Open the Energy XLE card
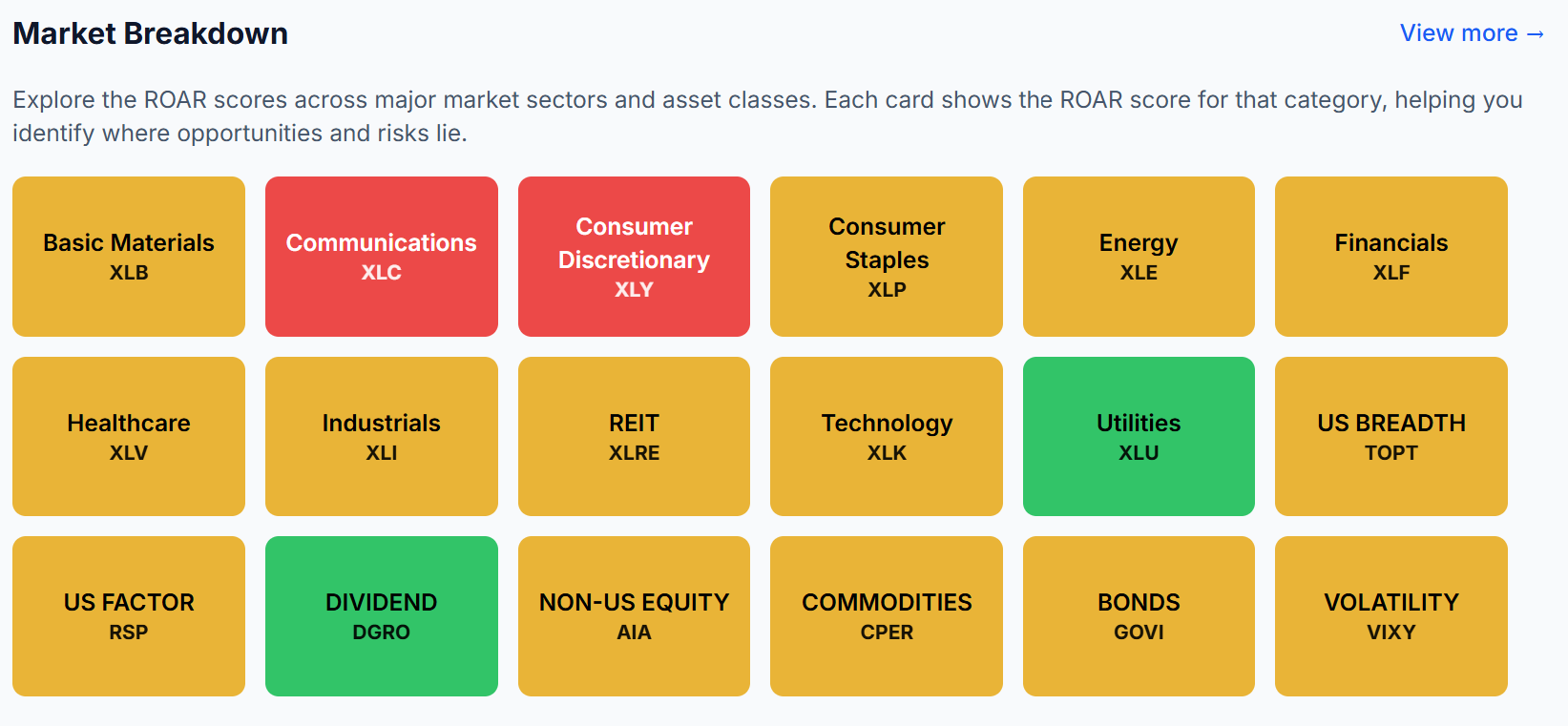Screen dimensions: 1568x726 tap(1139, 257)
